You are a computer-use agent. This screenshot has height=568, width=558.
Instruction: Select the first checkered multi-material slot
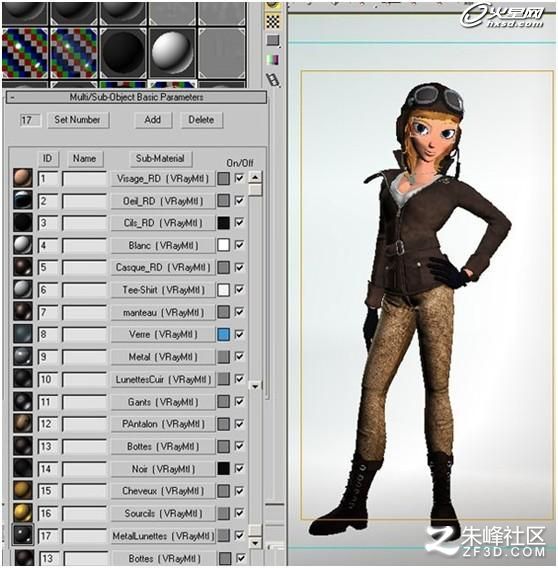[x=25, y=53]
